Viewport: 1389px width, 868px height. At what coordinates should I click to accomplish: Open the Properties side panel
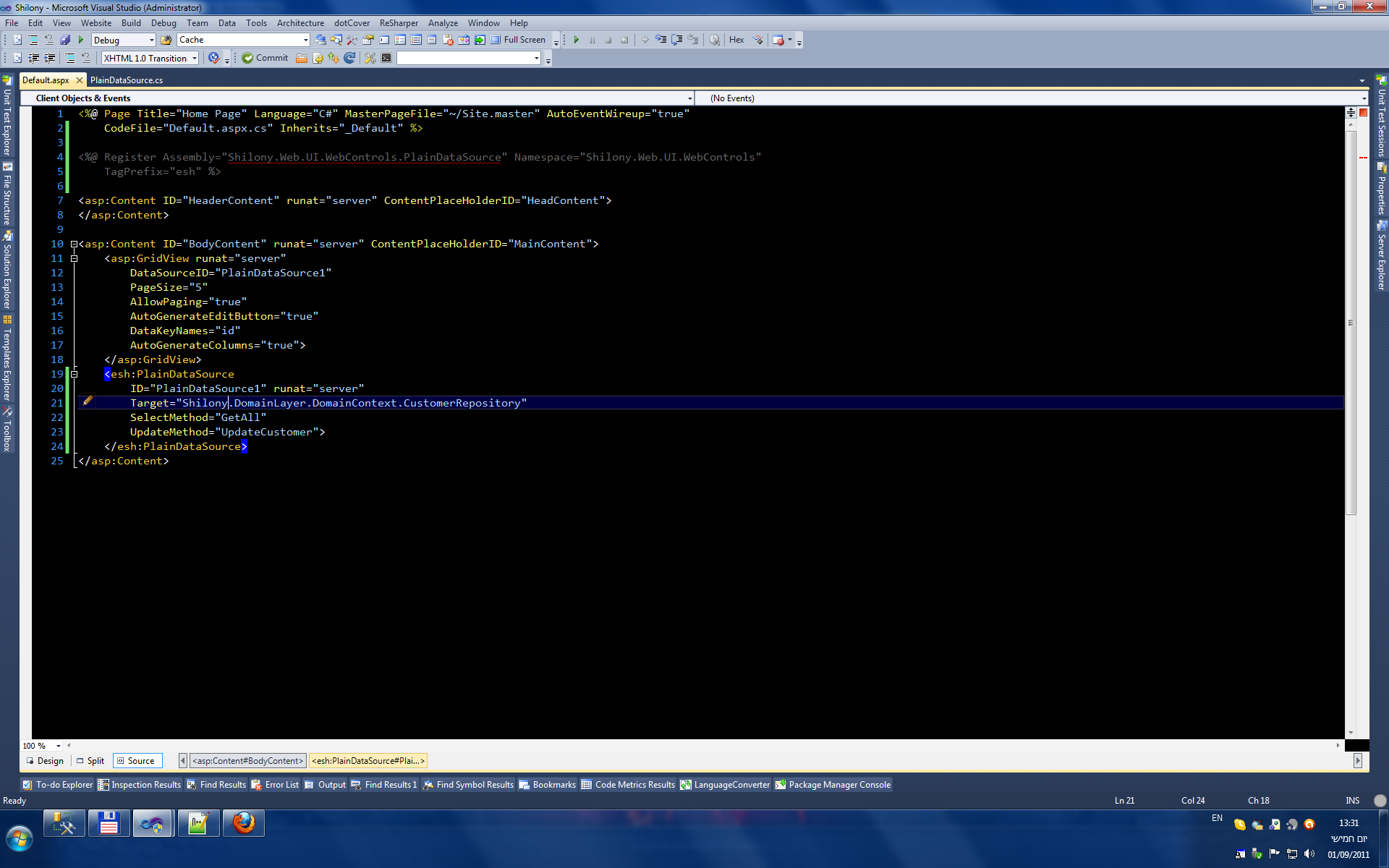(1381, 188)
